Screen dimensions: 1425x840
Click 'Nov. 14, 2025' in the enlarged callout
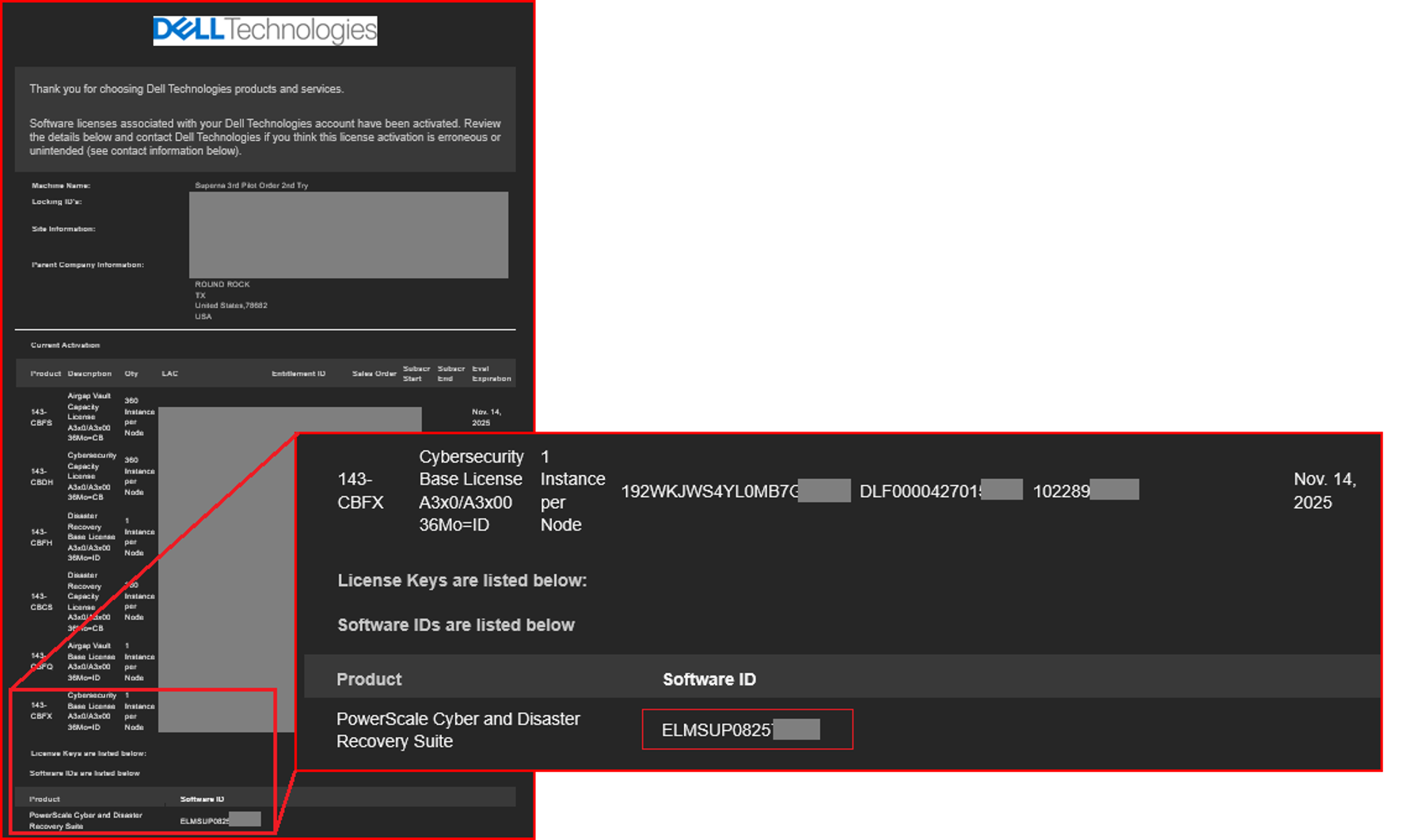coord(1324,491)
